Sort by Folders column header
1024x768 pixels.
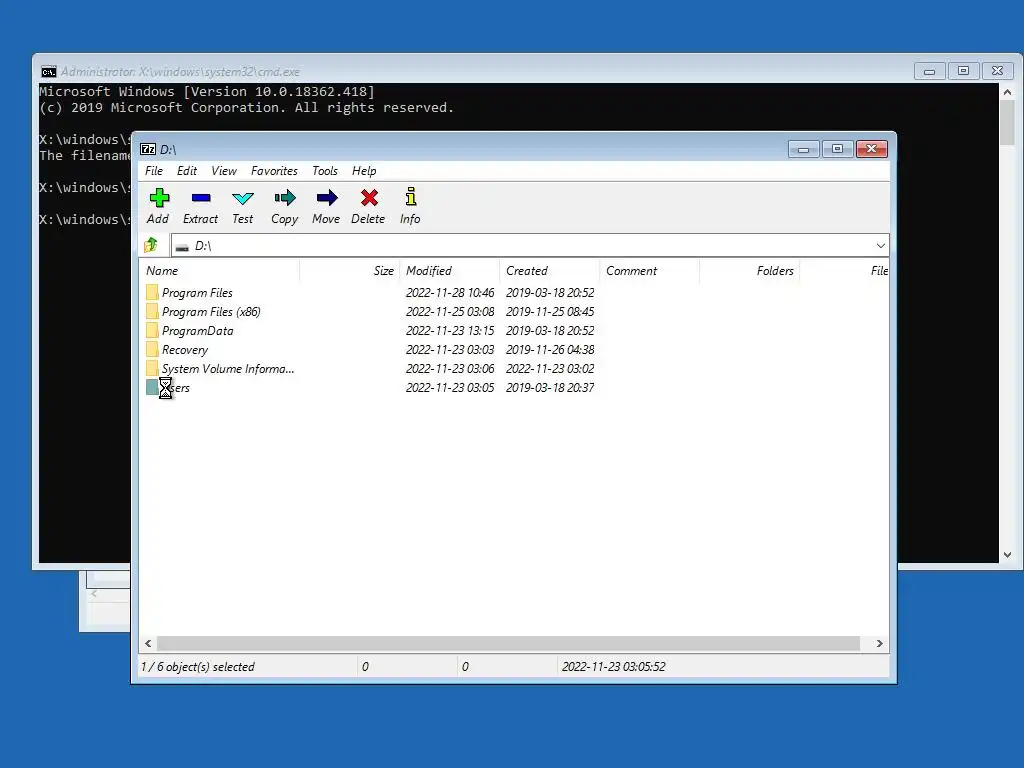[x=749, y=270]
